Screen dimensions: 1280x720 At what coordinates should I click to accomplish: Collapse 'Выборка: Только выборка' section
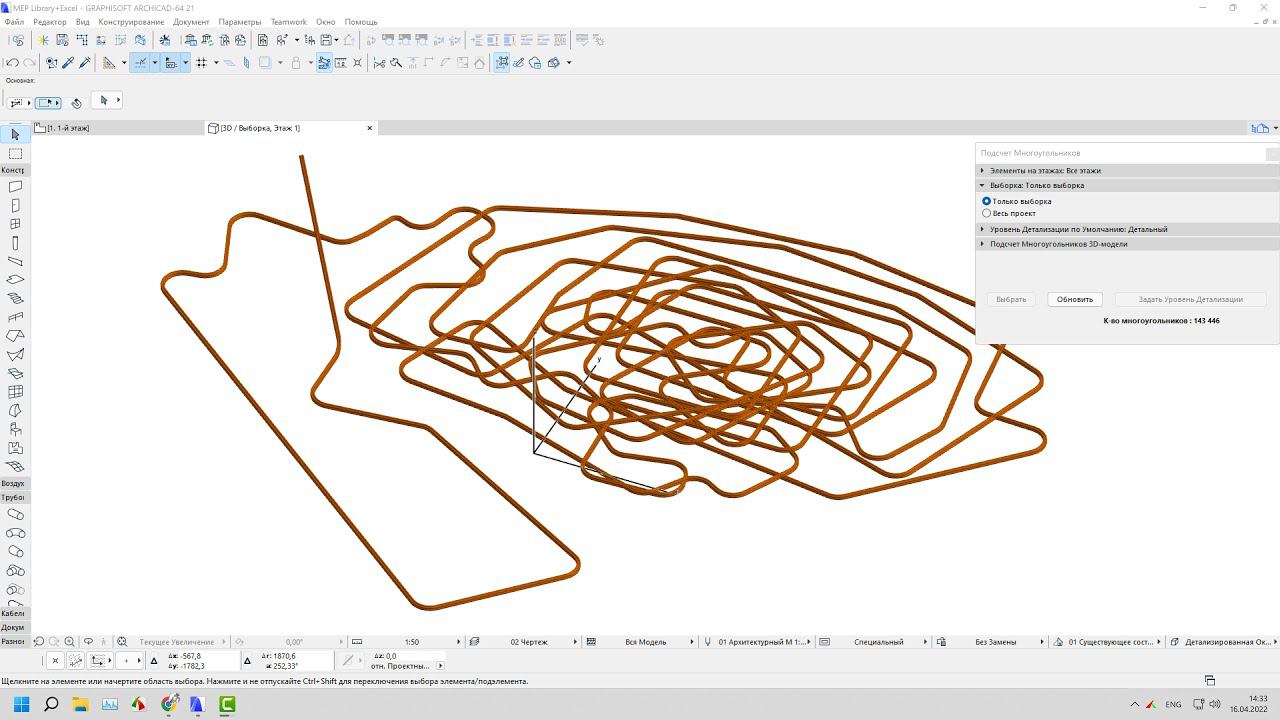1127,185
